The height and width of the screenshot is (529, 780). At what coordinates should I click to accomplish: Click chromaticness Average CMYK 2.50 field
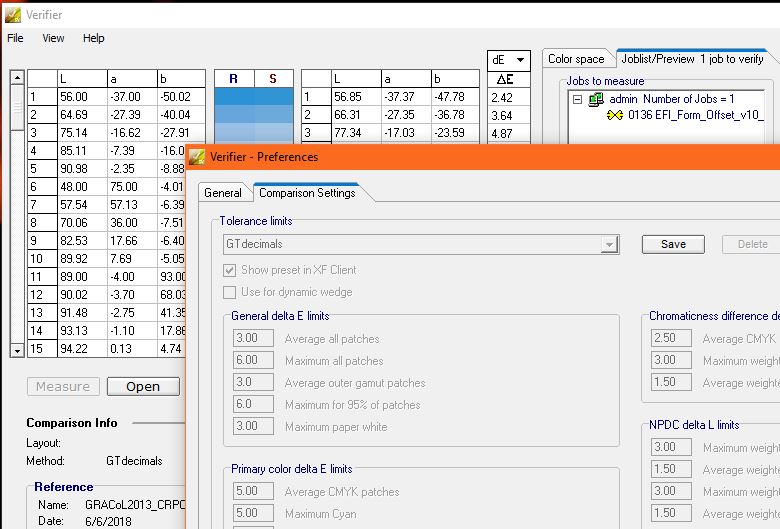[671, 338]
